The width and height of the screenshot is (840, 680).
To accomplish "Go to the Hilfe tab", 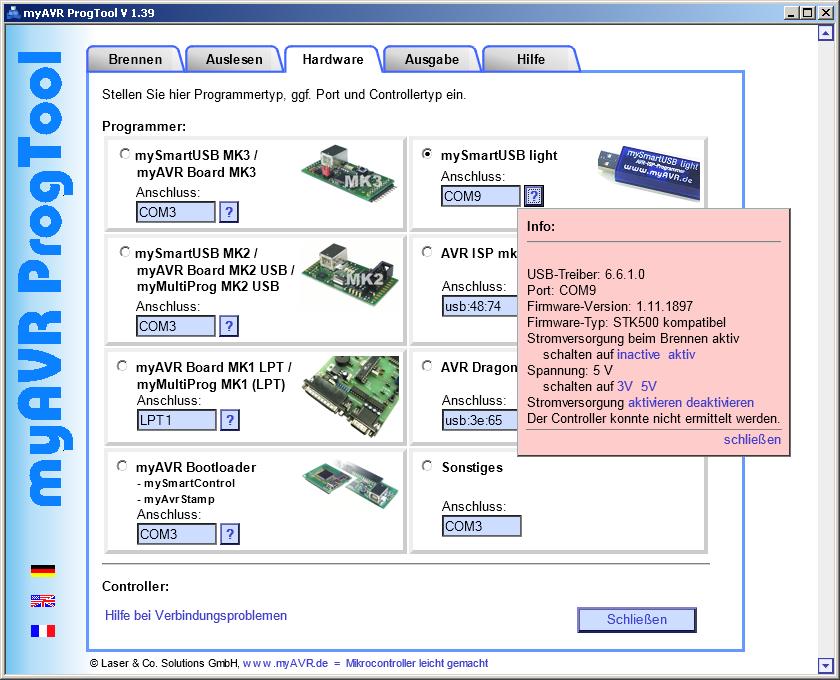I will pyautogui.click(x=530, y=59).
